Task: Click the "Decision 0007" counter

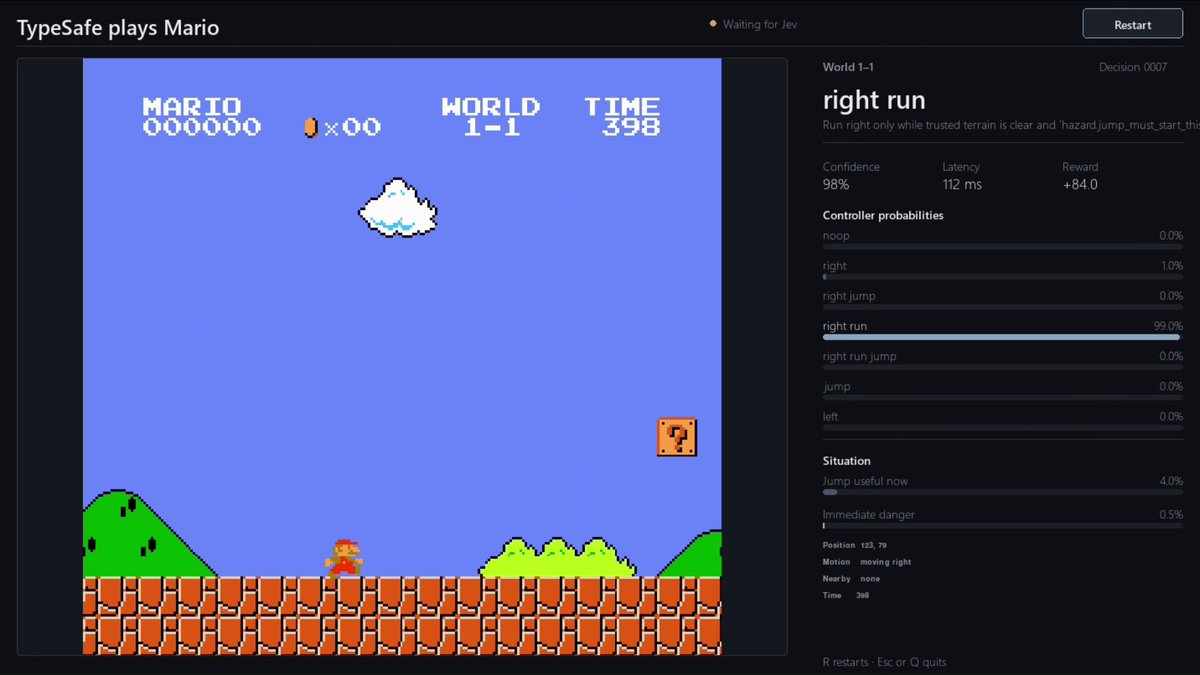Action: 1133,67
